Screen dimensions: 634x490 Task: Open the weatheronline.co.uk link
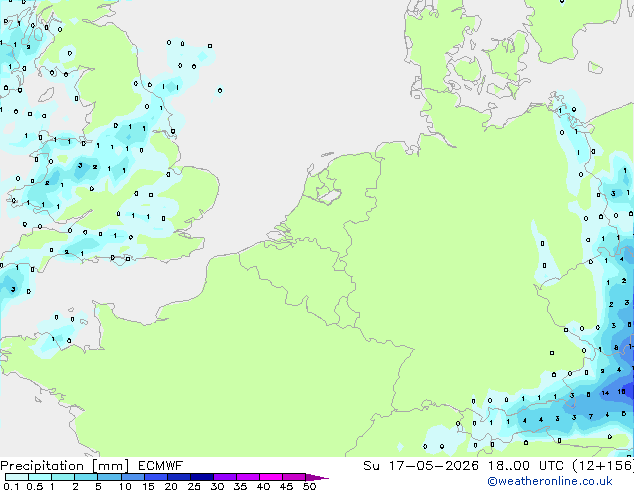550,481
